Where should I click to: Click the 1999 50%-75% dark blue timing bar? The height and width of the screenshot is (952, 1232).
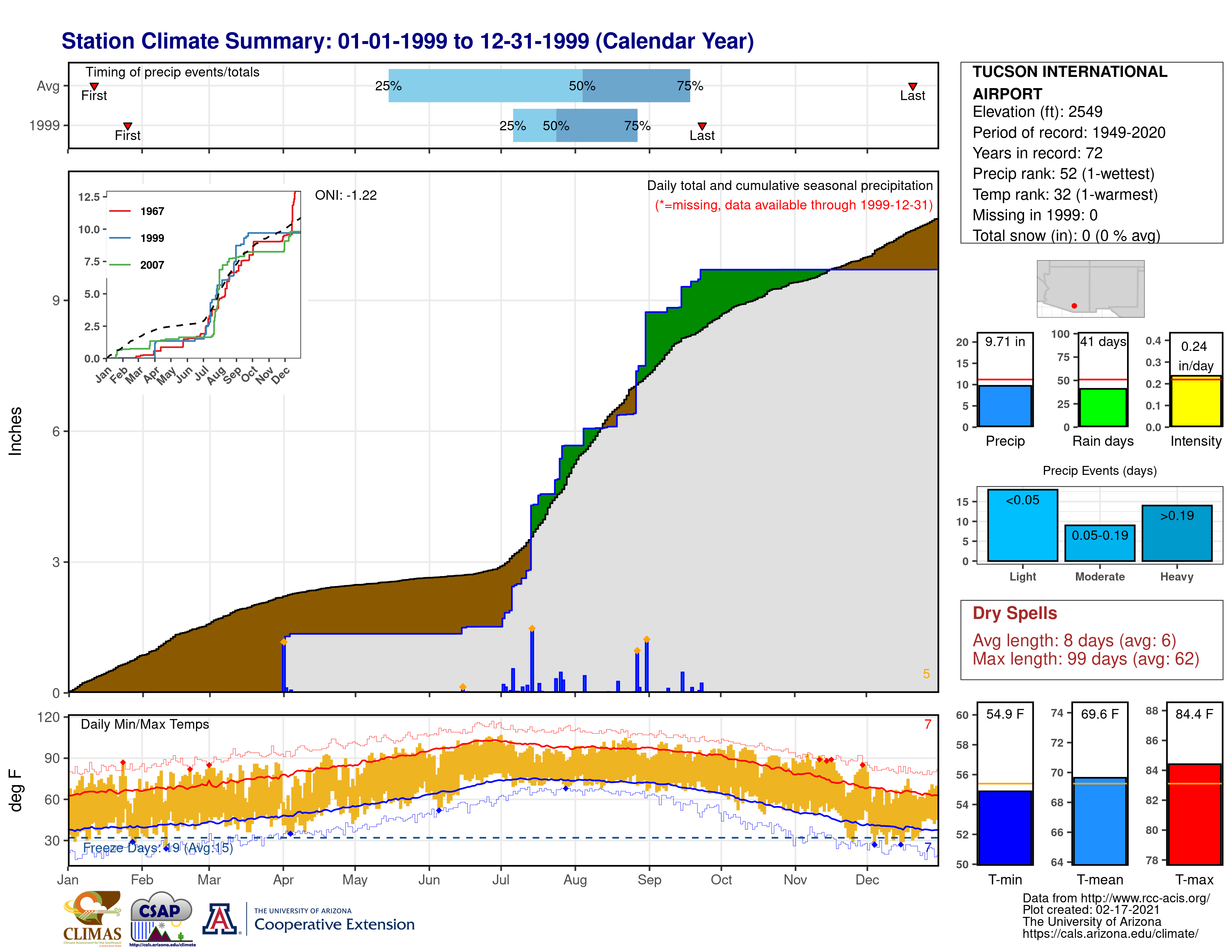(x=597, y=125)
